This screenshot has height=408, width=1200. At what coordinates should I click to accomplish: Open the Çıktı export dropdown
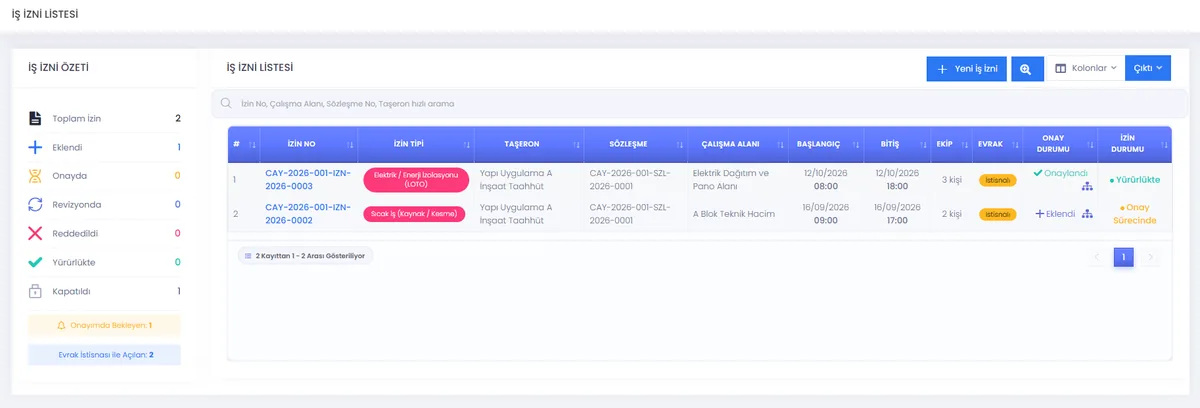pos(1147,68)
